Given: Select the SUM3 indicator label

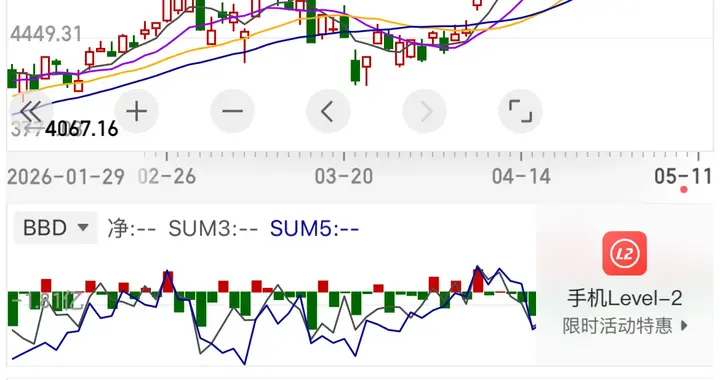Looking at the screenshot, I should click(x=213, y=228).
